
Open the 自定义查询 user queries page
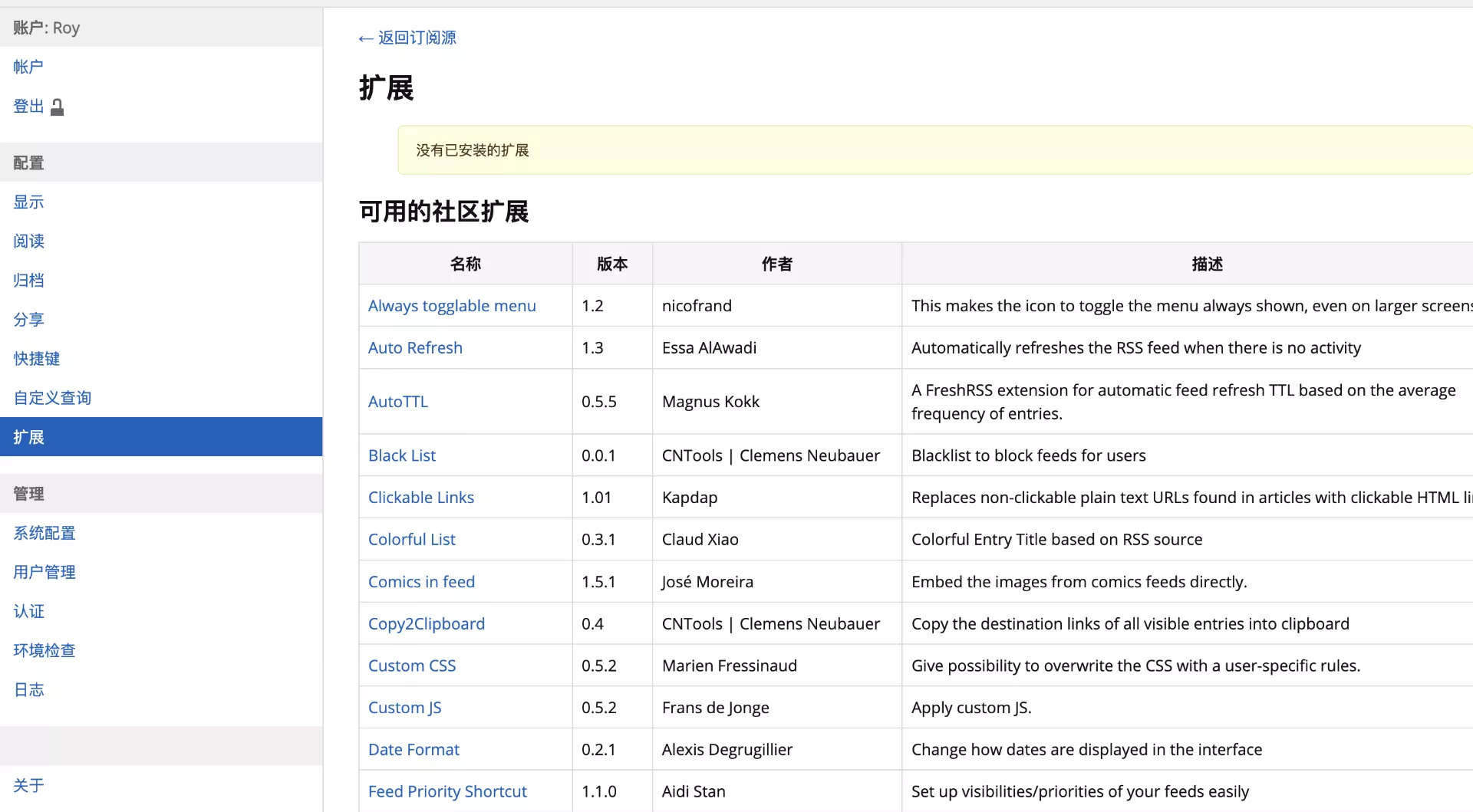click(x=52, y=397)
